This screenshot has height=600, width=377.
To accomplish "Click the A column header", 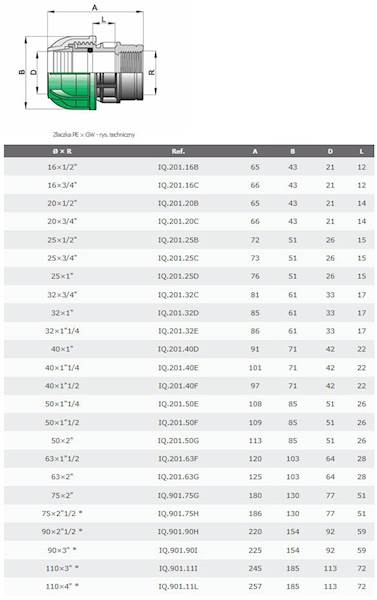I will [x=255, y=151].
